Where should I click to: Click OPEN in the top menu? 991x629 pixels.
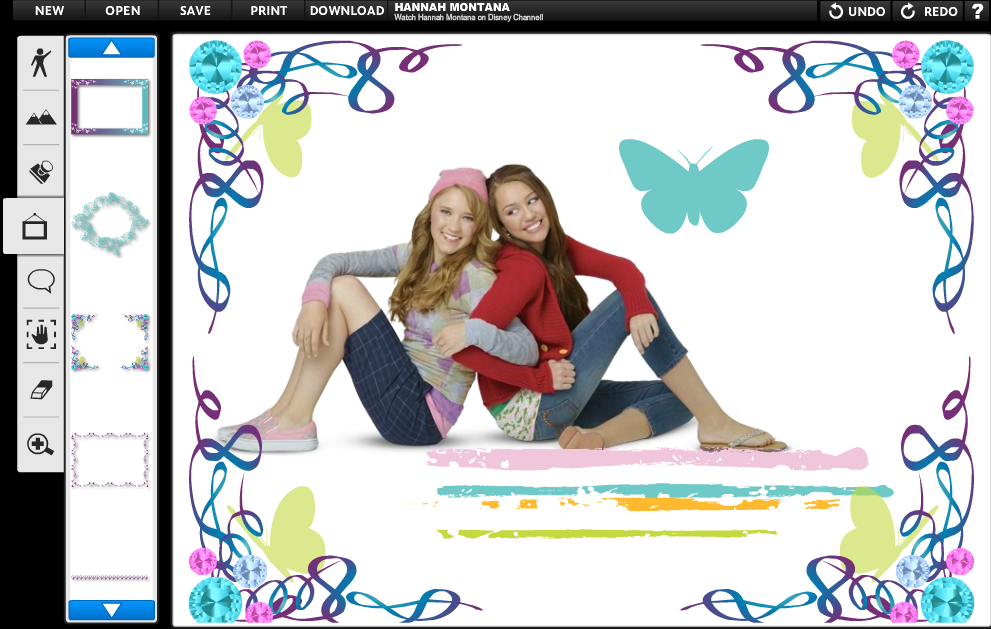click(123, 11)
